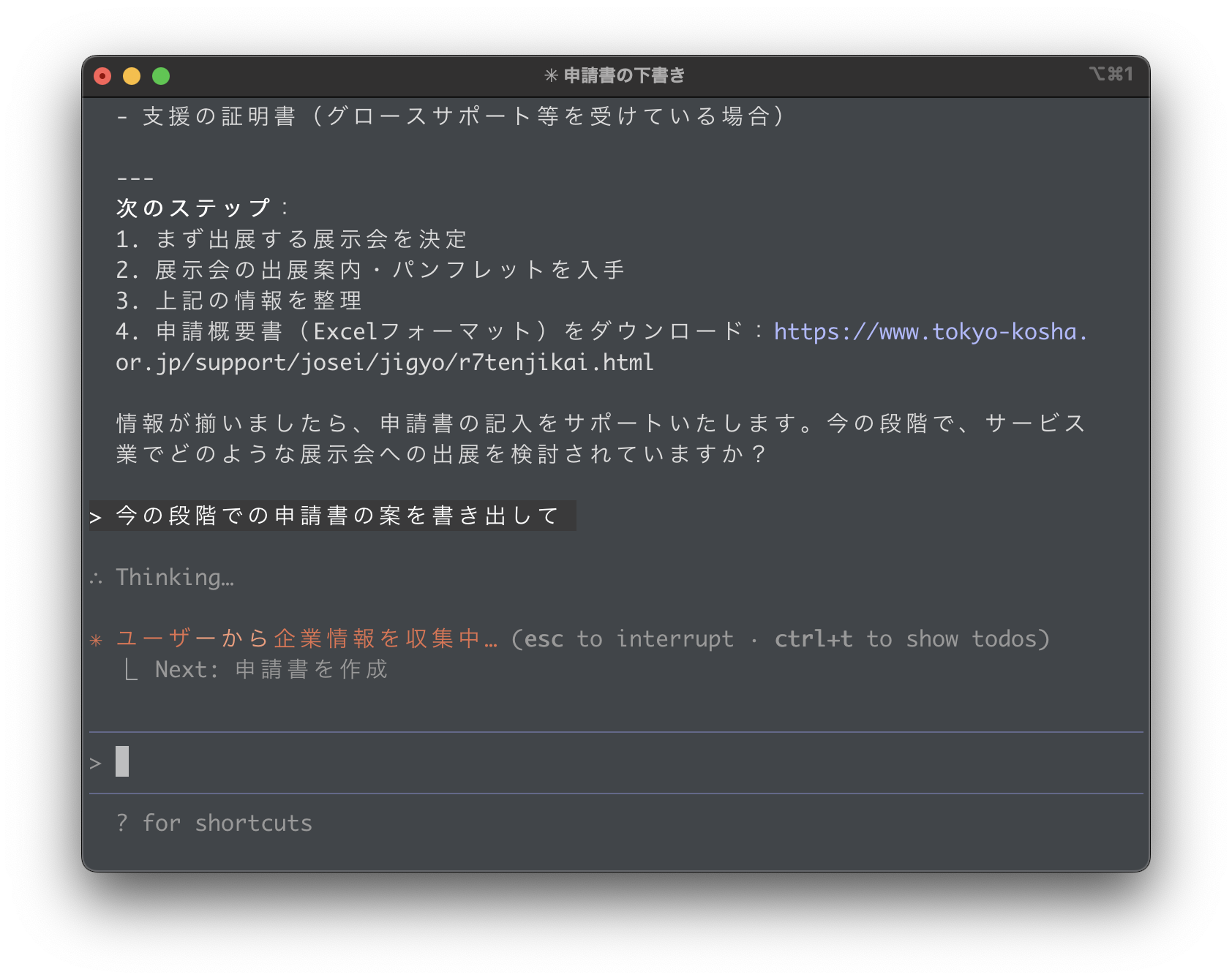Viewport: 1232px width, 980px height.
Task: Click the "Next: 申請書を作成" todo line
Action: (271, 670)
